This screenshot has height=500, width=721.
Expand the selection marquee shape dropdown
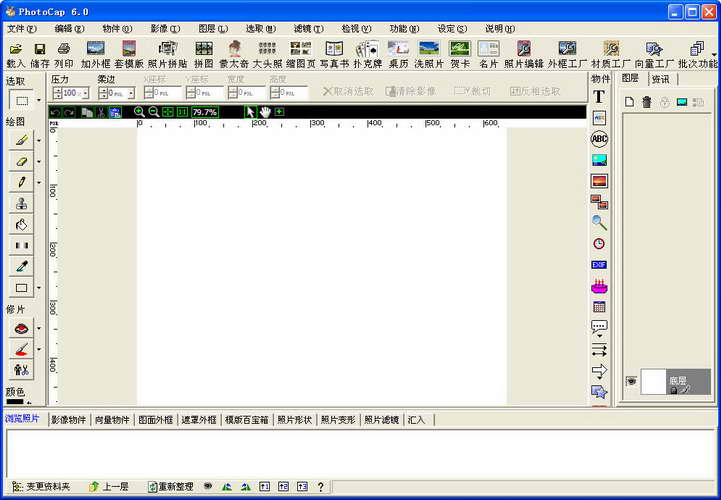click(39, 100)
